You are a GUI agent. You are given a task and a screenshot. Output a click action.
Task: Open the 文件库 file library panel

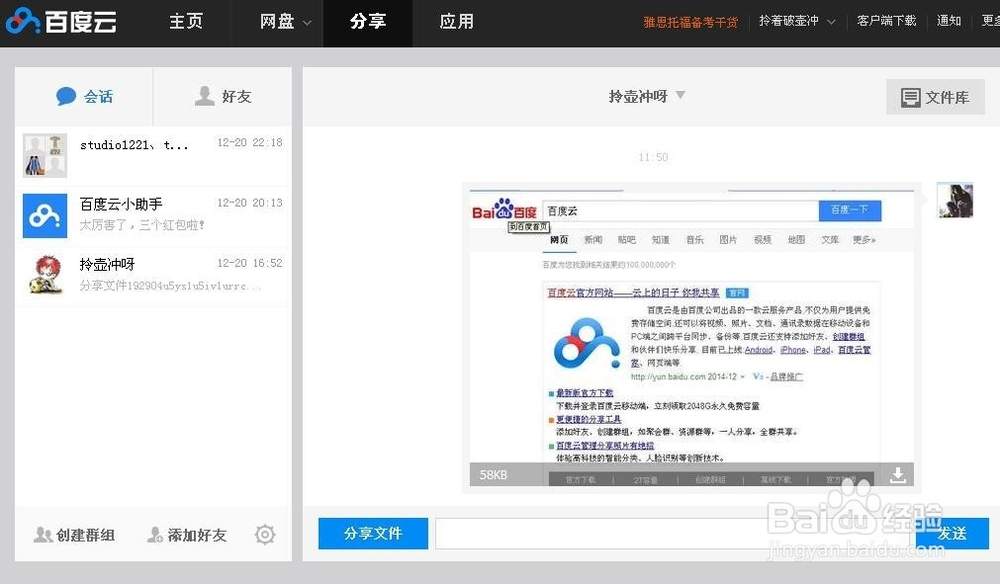click(934, 96)
